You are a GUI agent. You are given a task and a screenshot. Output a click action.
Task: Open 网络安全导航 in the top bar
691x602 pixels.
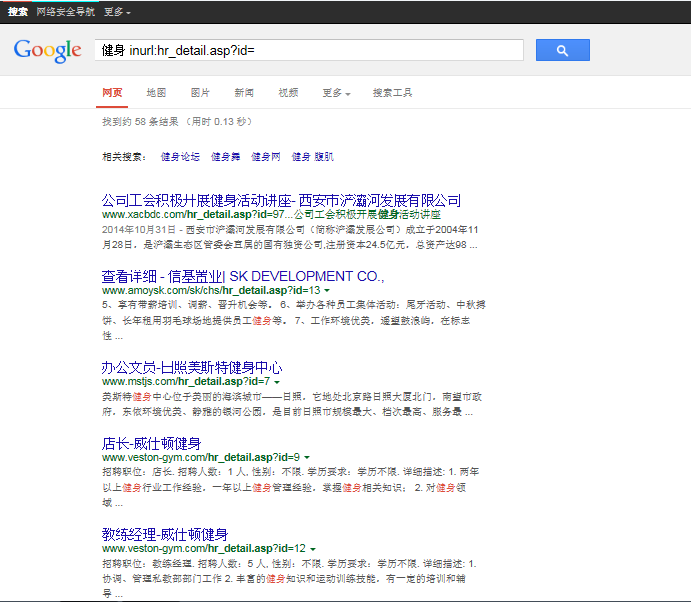click(x=65, y=12)
